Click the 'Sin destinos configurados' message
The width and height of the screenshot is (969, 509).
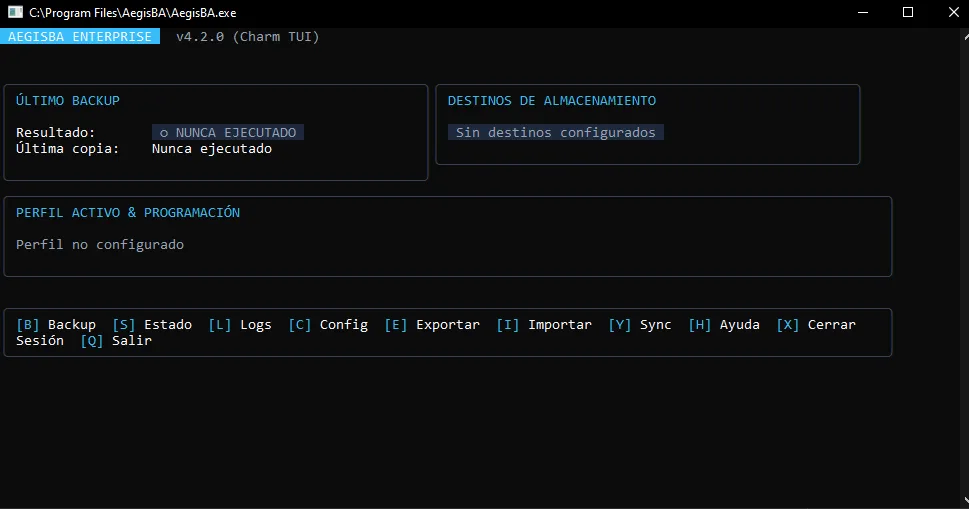556,132
